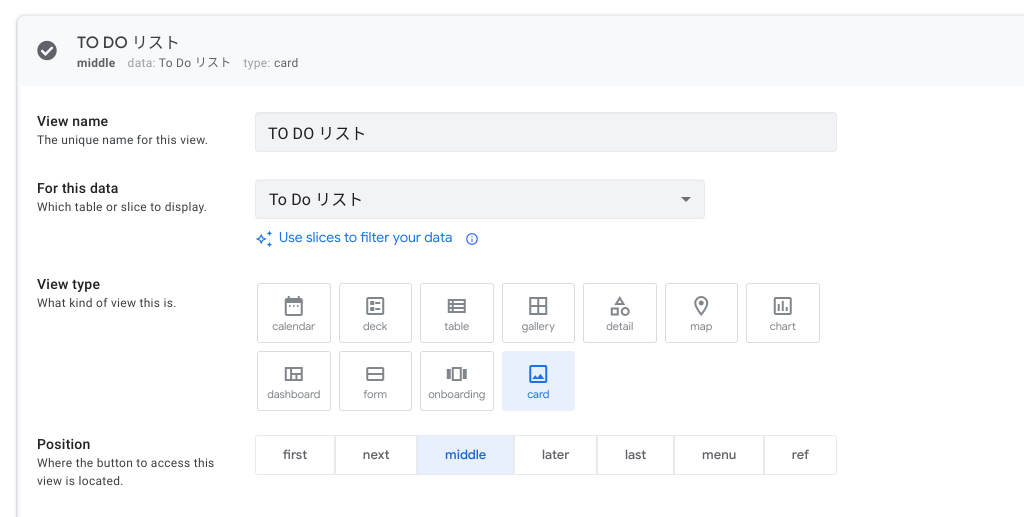Select the card view type
Image resolution: width=1024 pixels, height=517 pixels.
coord(538,381)
